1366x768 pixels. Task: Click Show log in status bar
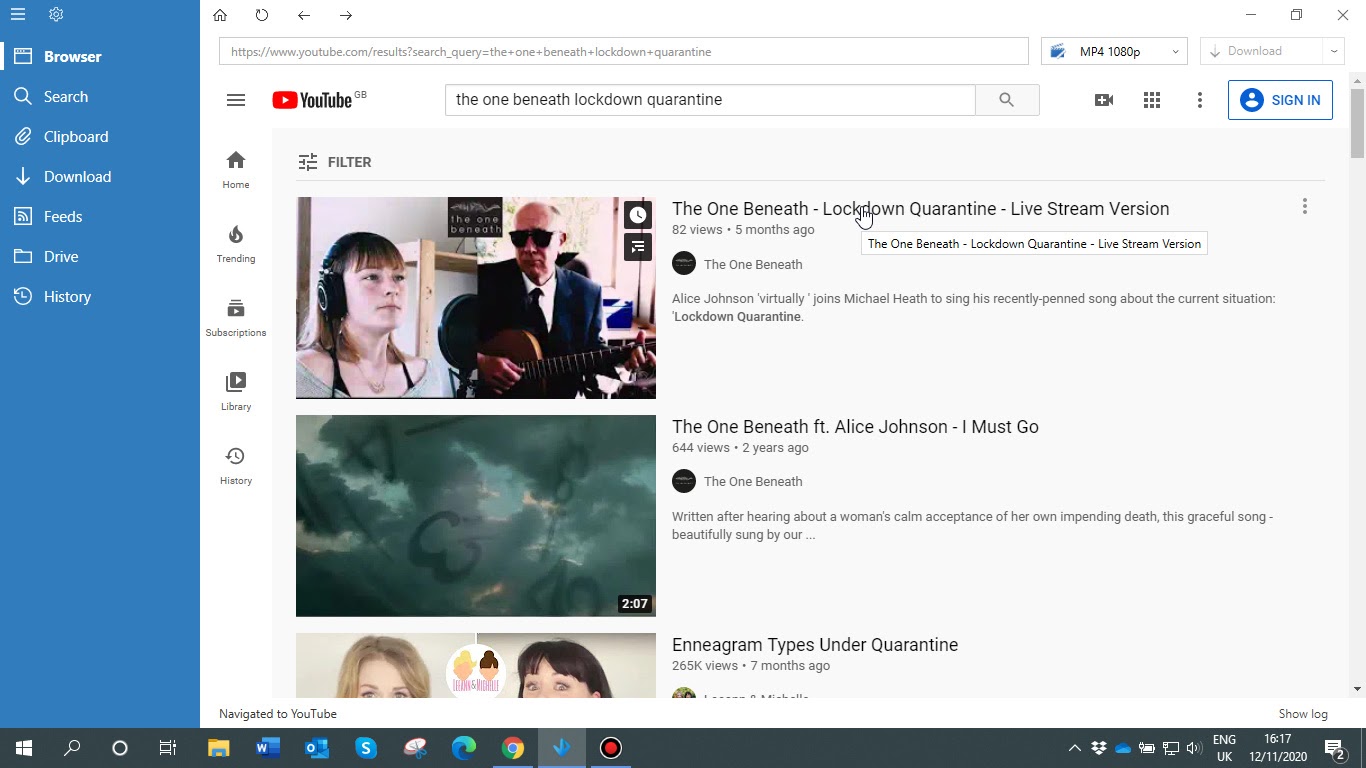coord(1303,714)
